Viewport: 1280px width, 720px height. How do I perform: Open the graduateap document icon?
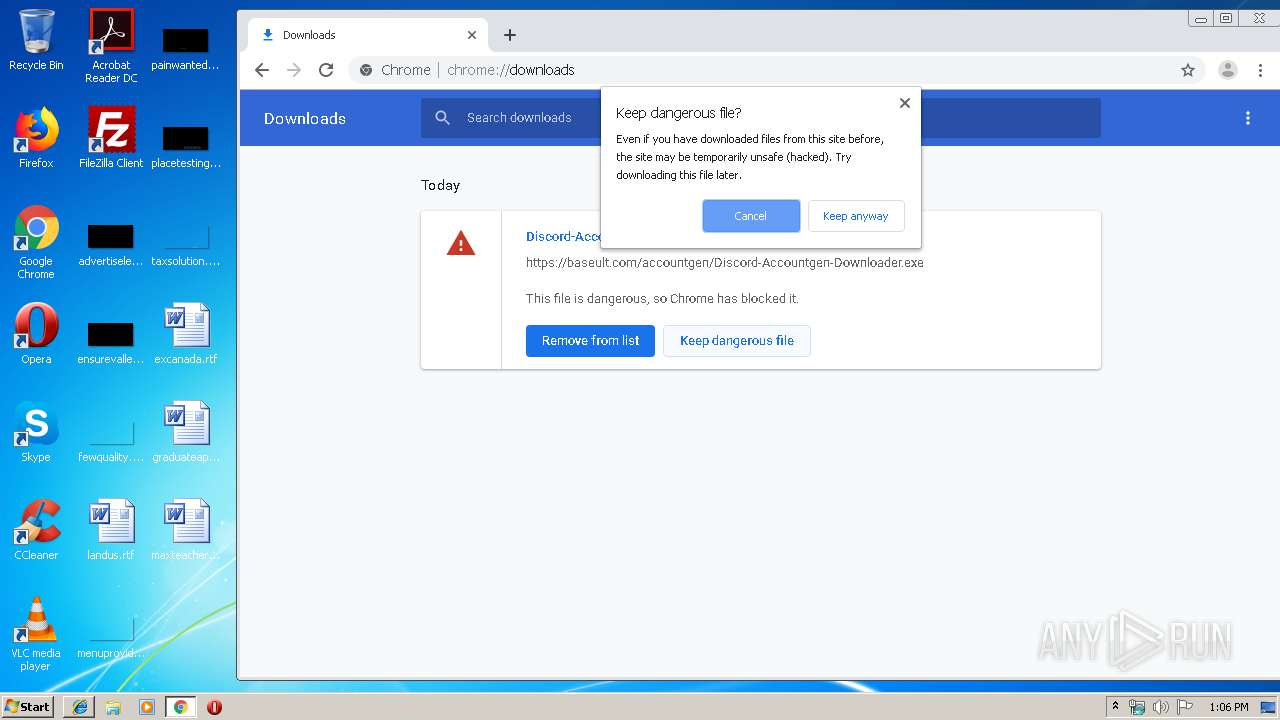(186, 432)
